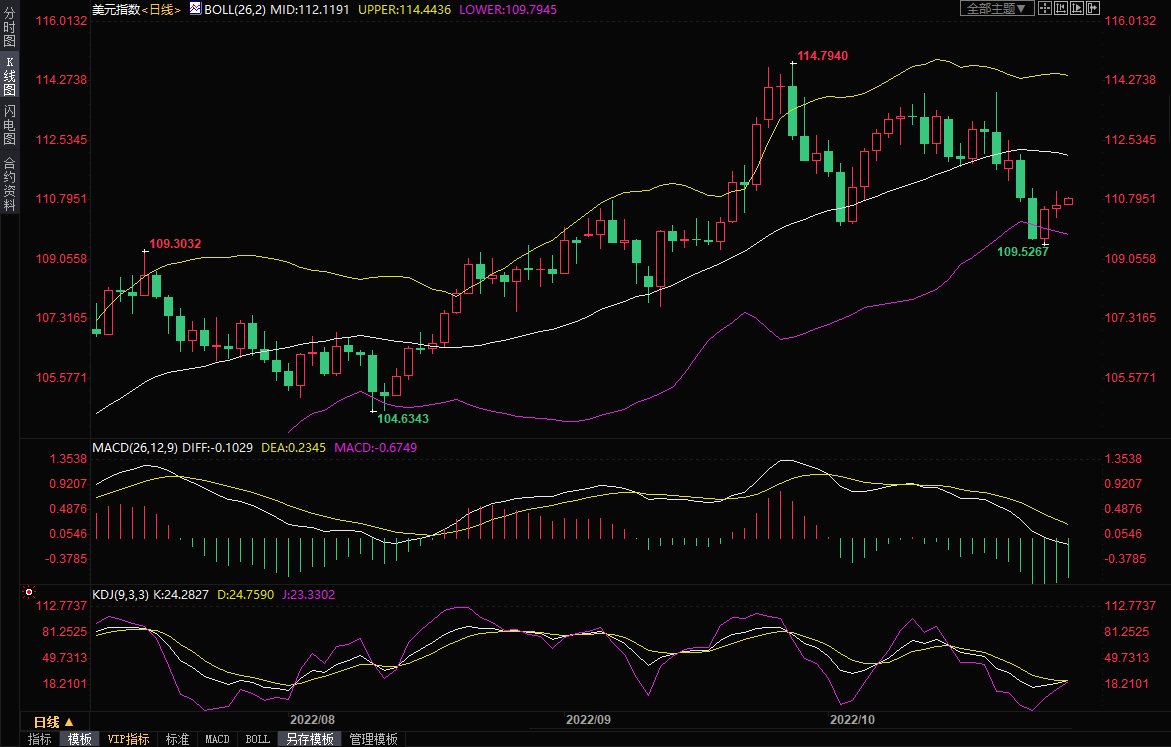
Task: Enable the 标准 template
Action: tap(177, 739)
